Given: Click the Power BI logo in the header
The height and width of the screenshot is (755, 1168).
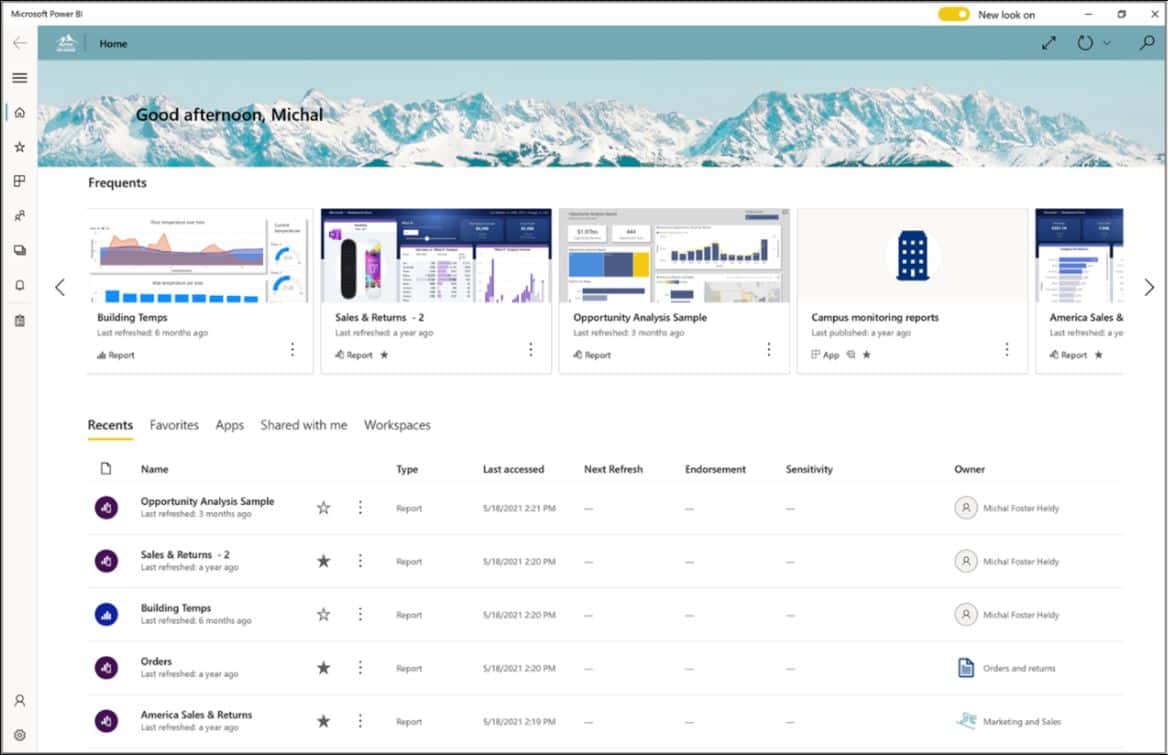Looking at the screenshot, I should pos(67,43).
